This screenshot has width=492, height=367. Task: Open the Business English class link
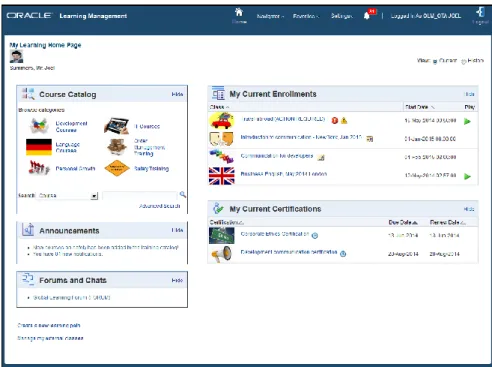tap(284, 174)
